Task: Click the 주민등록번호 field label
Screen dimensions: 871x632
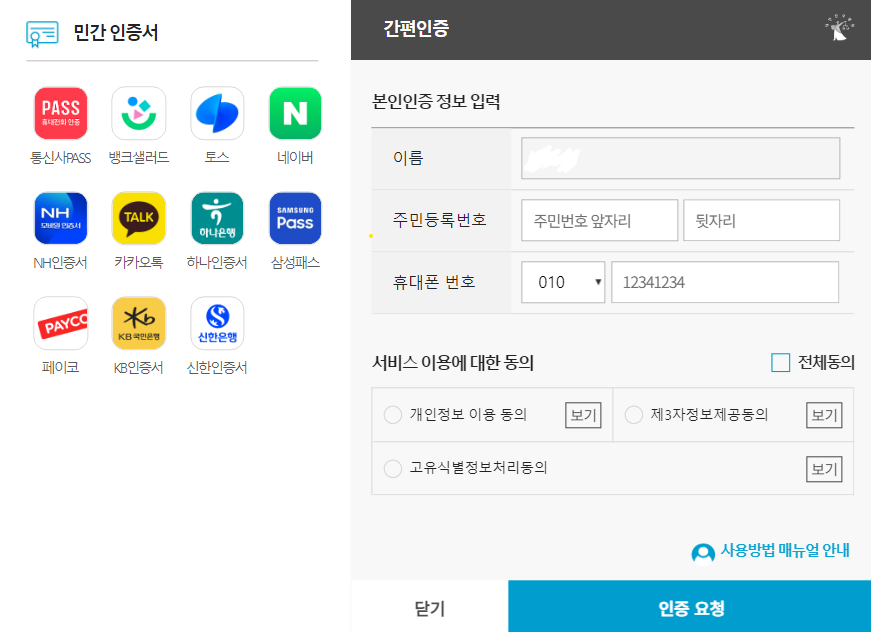Action: coord(439,220)
